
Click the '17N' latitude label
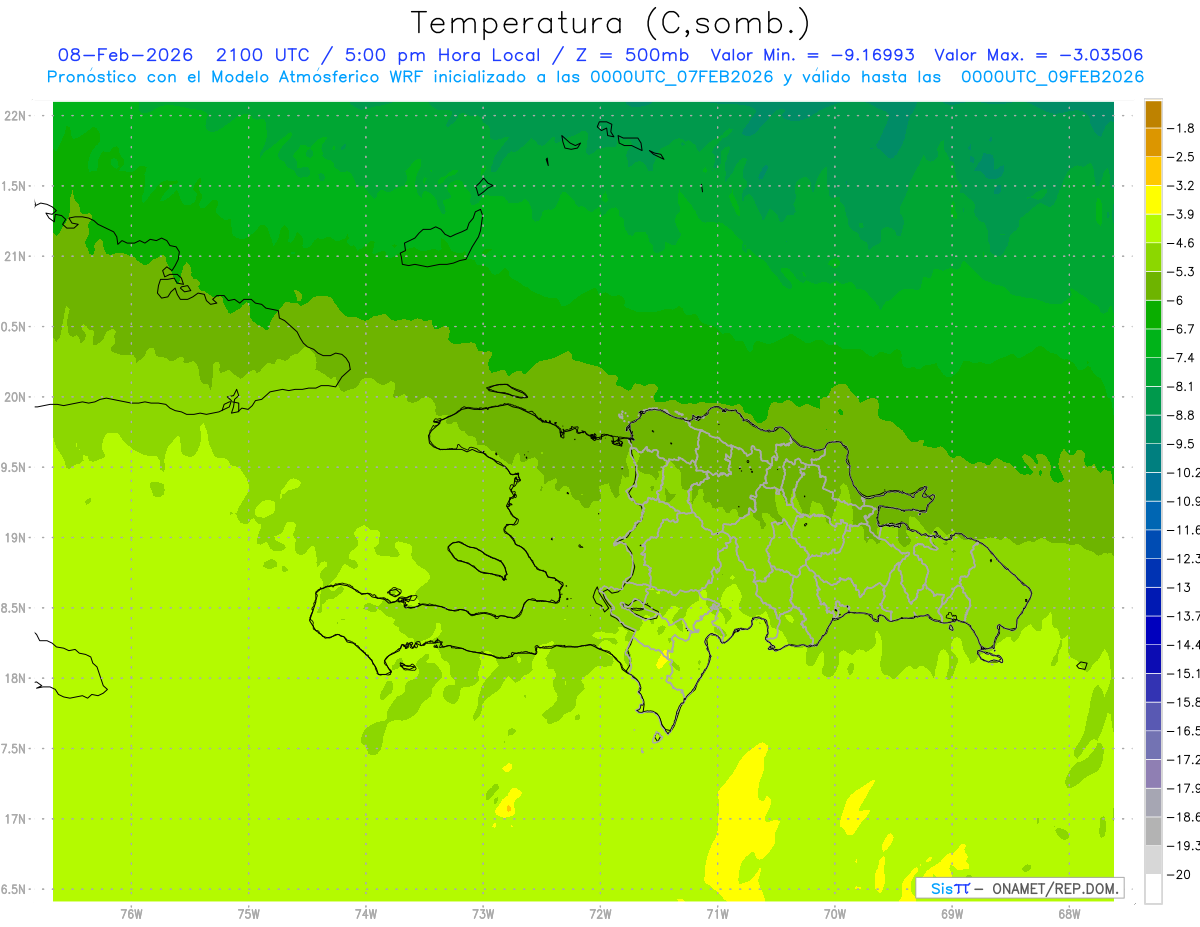[17, 818]
